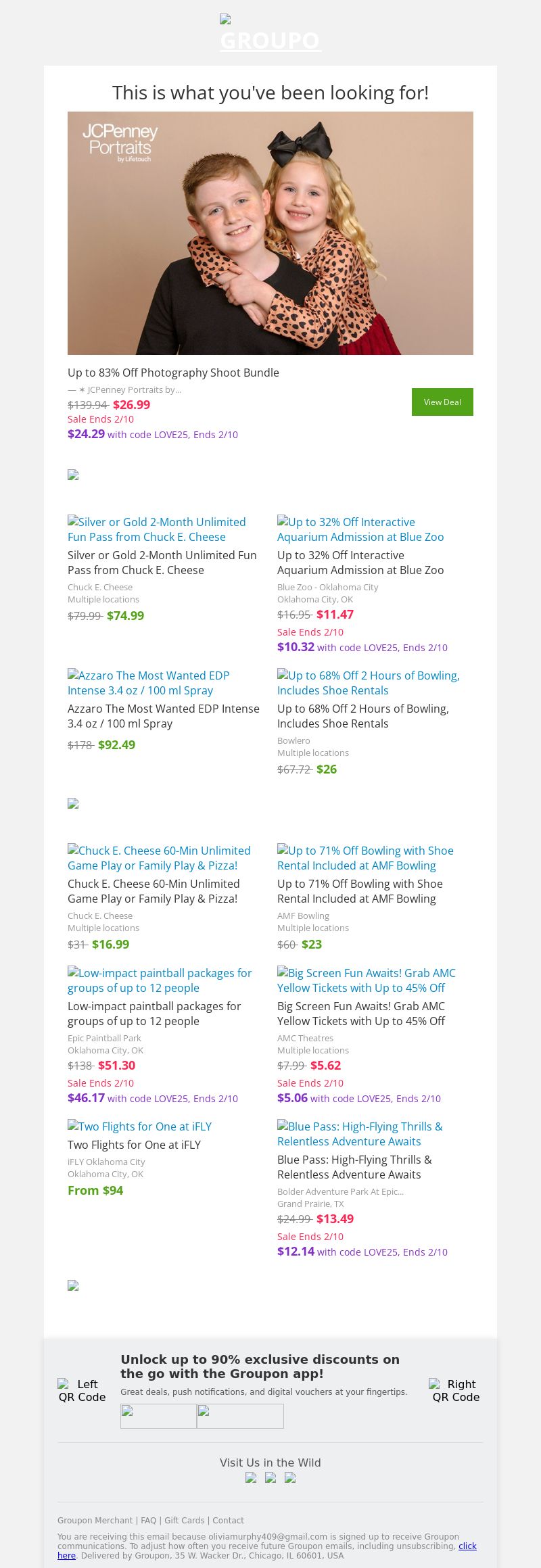Click the rightmost social icon under Visit Us
This screenshot has width=541, height=1568.
click(290, 1477)
